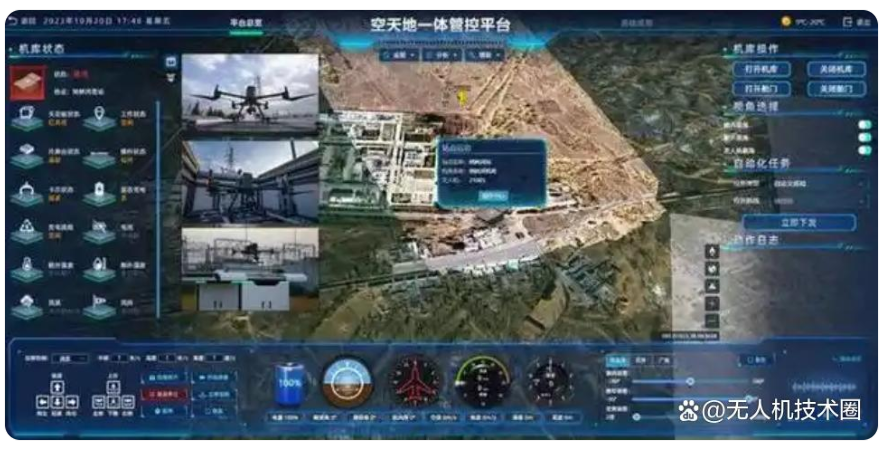Toggle the first camera view switch

[864, 124]
